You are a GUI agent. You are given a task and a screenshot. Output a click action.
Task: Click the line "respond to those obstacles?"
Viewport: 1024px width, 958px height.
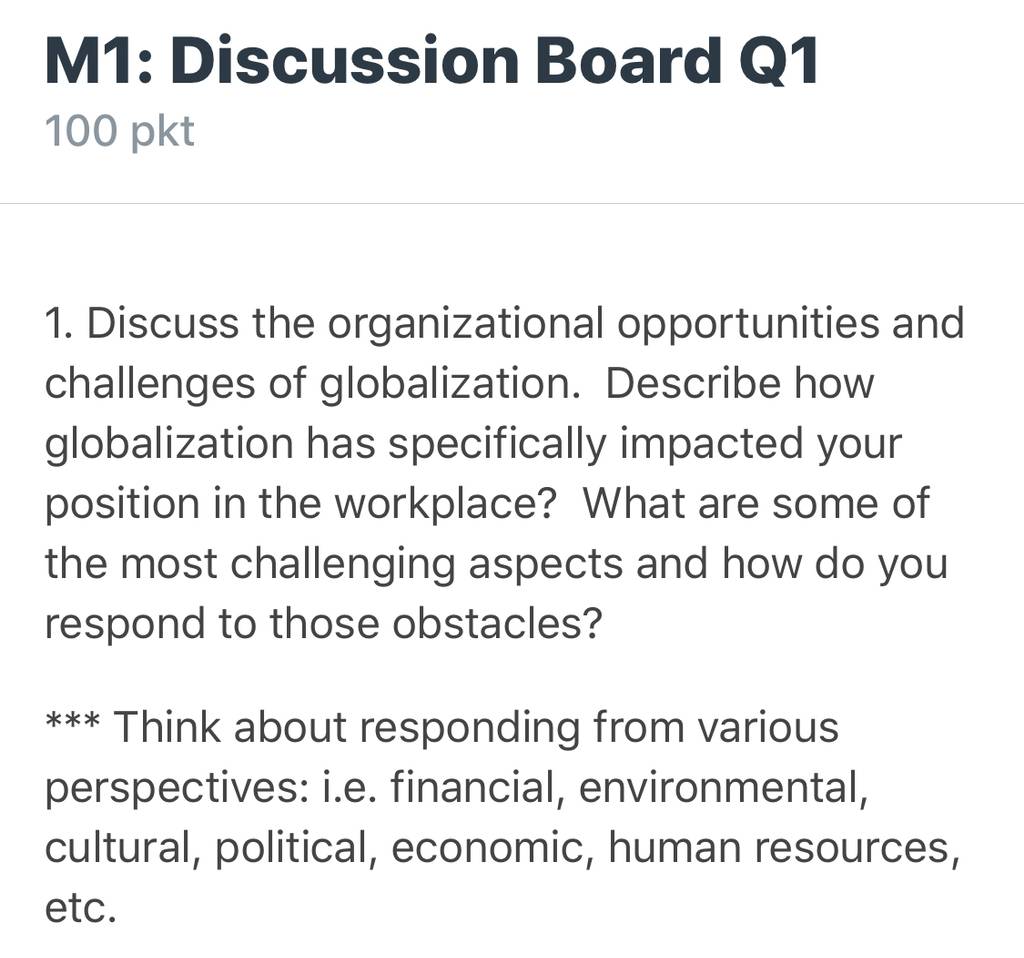323,624
